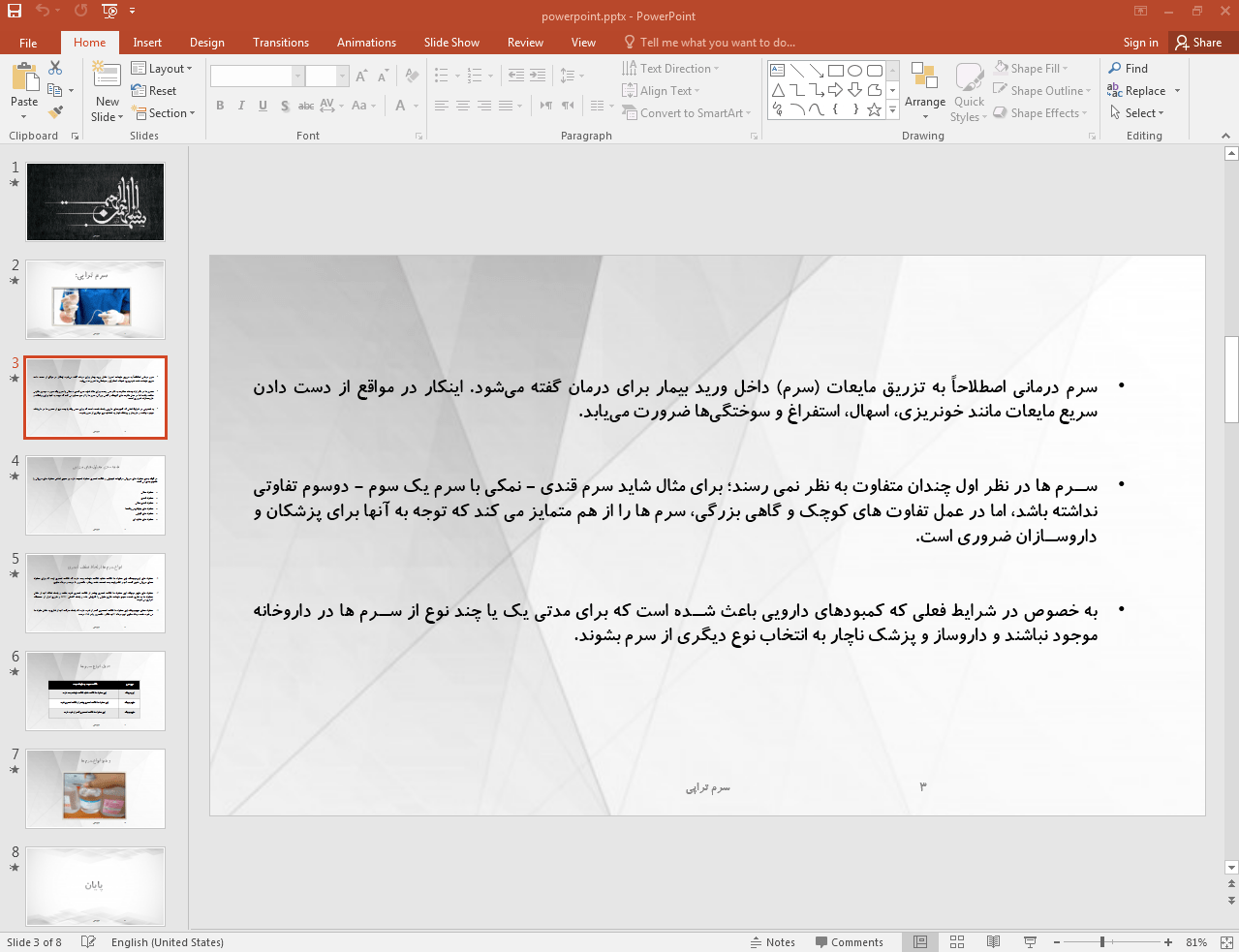Click Slide Show icon in status bar

tap(1030, 941)
